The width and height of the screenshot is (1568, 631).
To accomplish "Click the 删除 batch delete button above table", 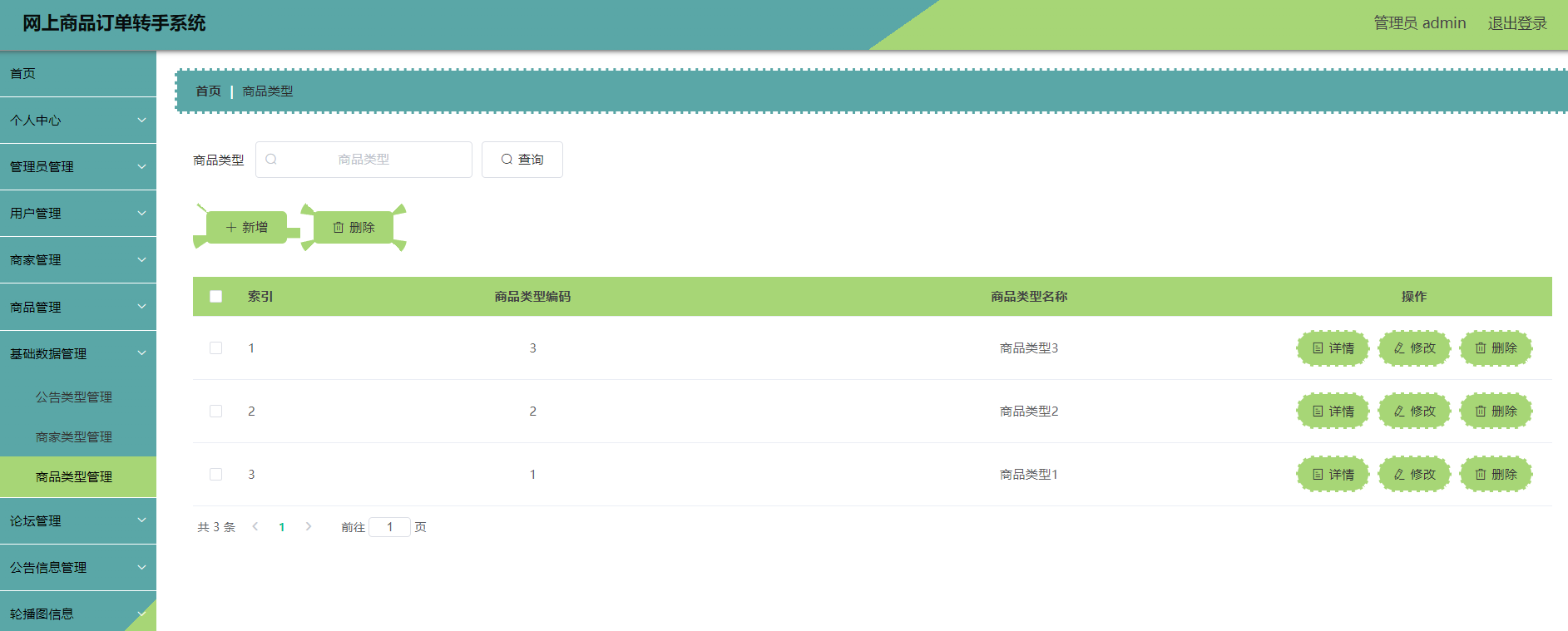I will coord(354,227).
